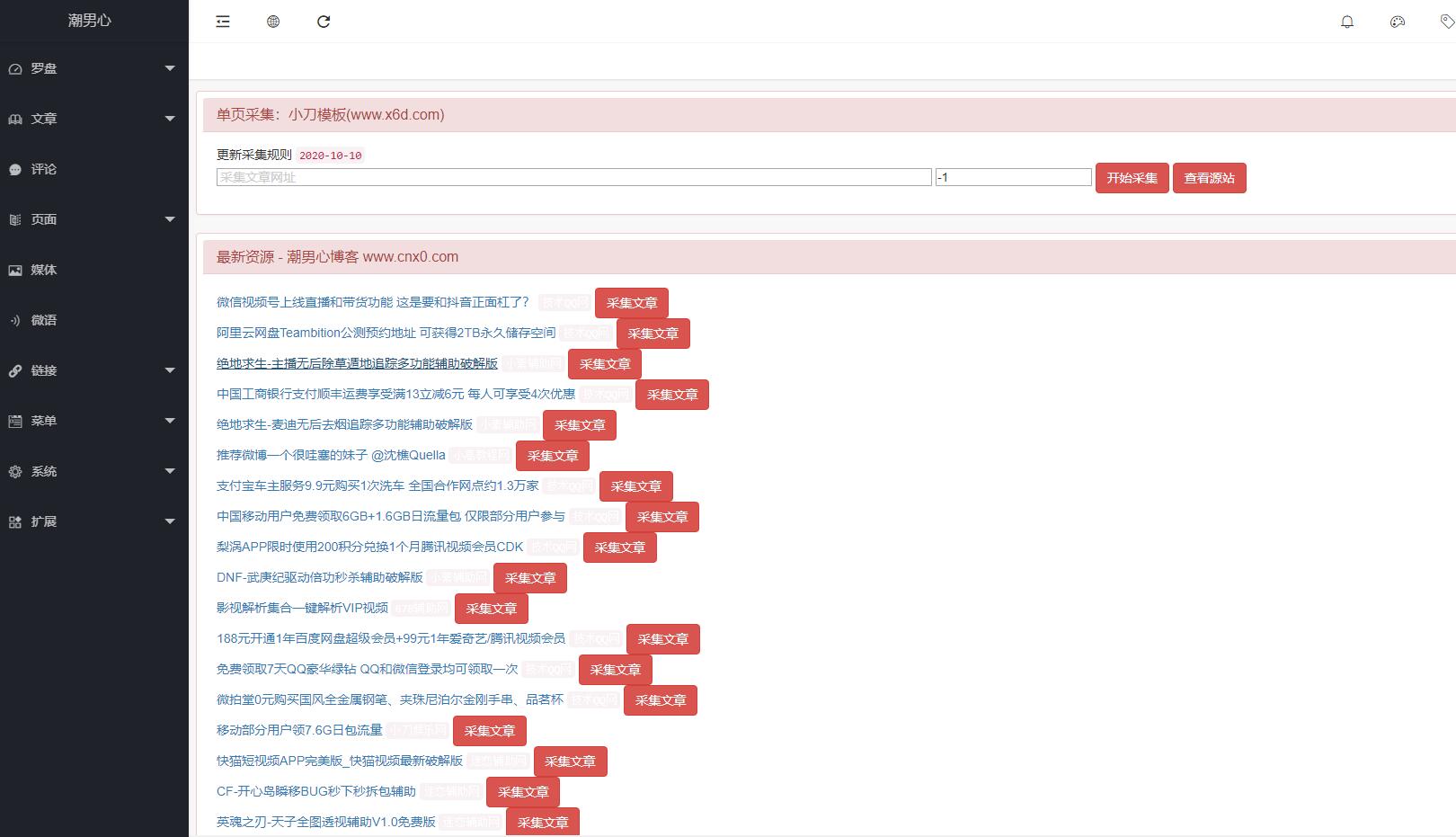Click the refresh icon in top toolbar
This screenshot has width=1456, height=837.
324,22
